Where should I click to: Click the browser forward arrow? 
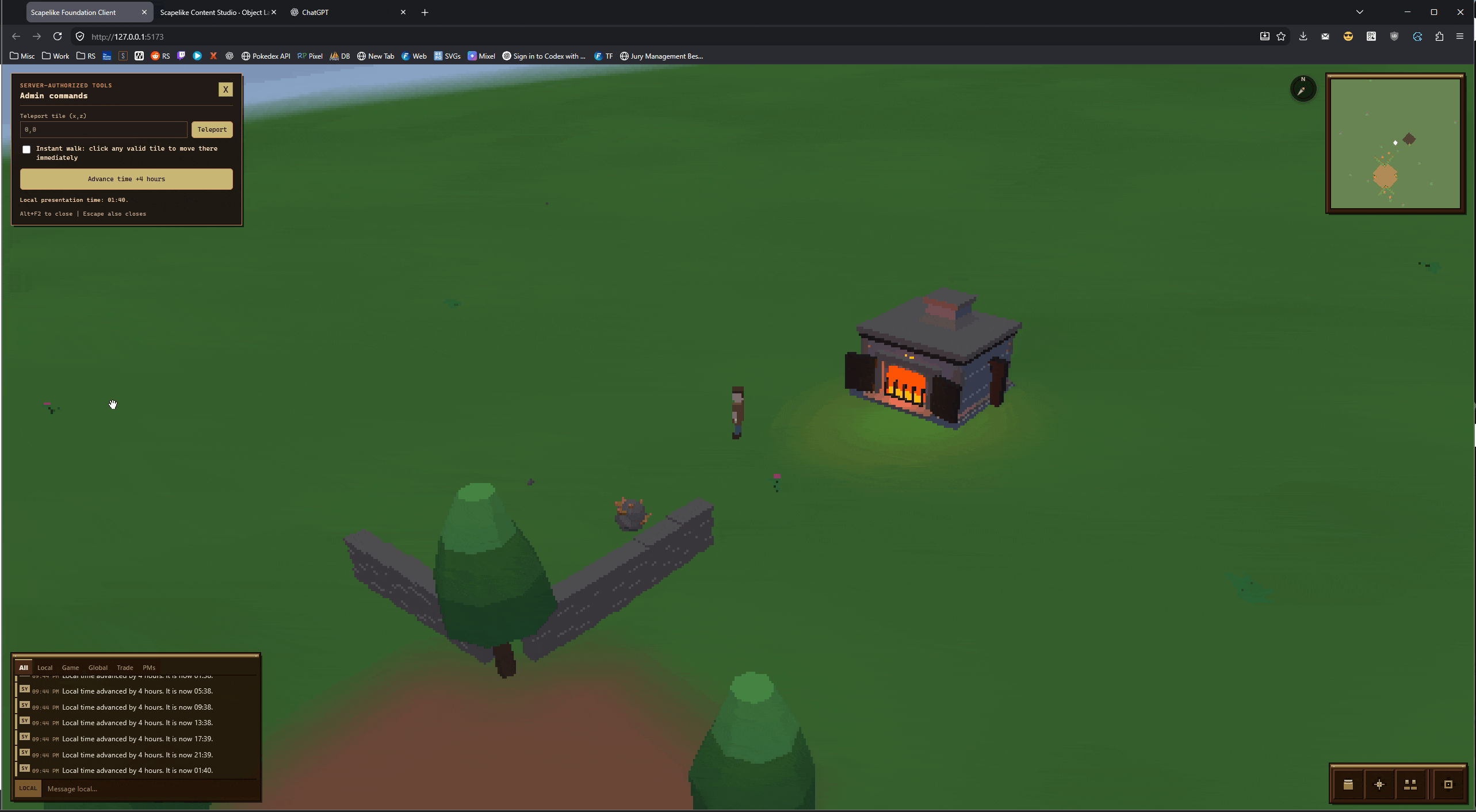click(x=37, y=36)
